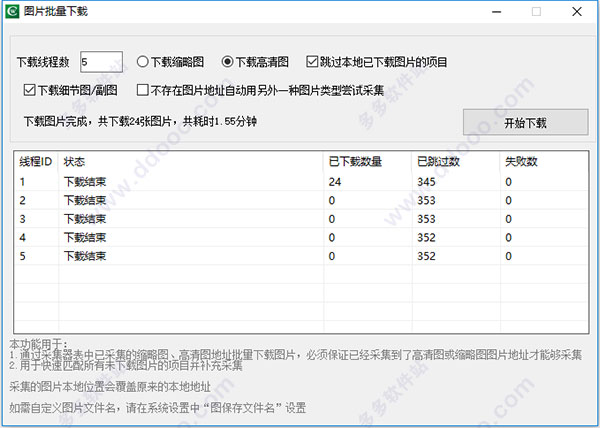Select the 下载高清图 radio button
This screenshot has width=600, height=428.
(227, 61)
